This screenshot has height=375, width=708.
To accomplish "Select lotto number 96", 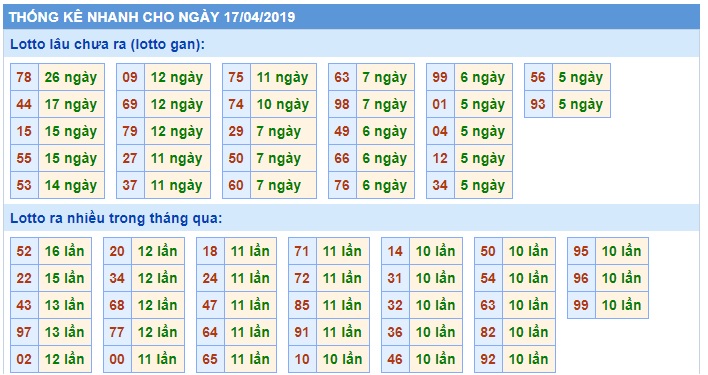I will pyautogui.click(x=581, y=278).
